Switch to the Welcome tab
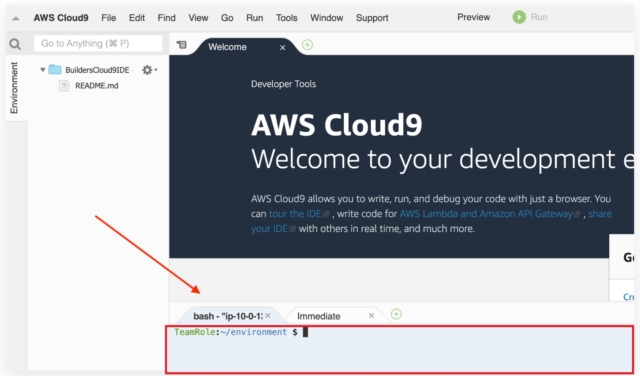This screenshot has width=640, height=376. point(227,47)
